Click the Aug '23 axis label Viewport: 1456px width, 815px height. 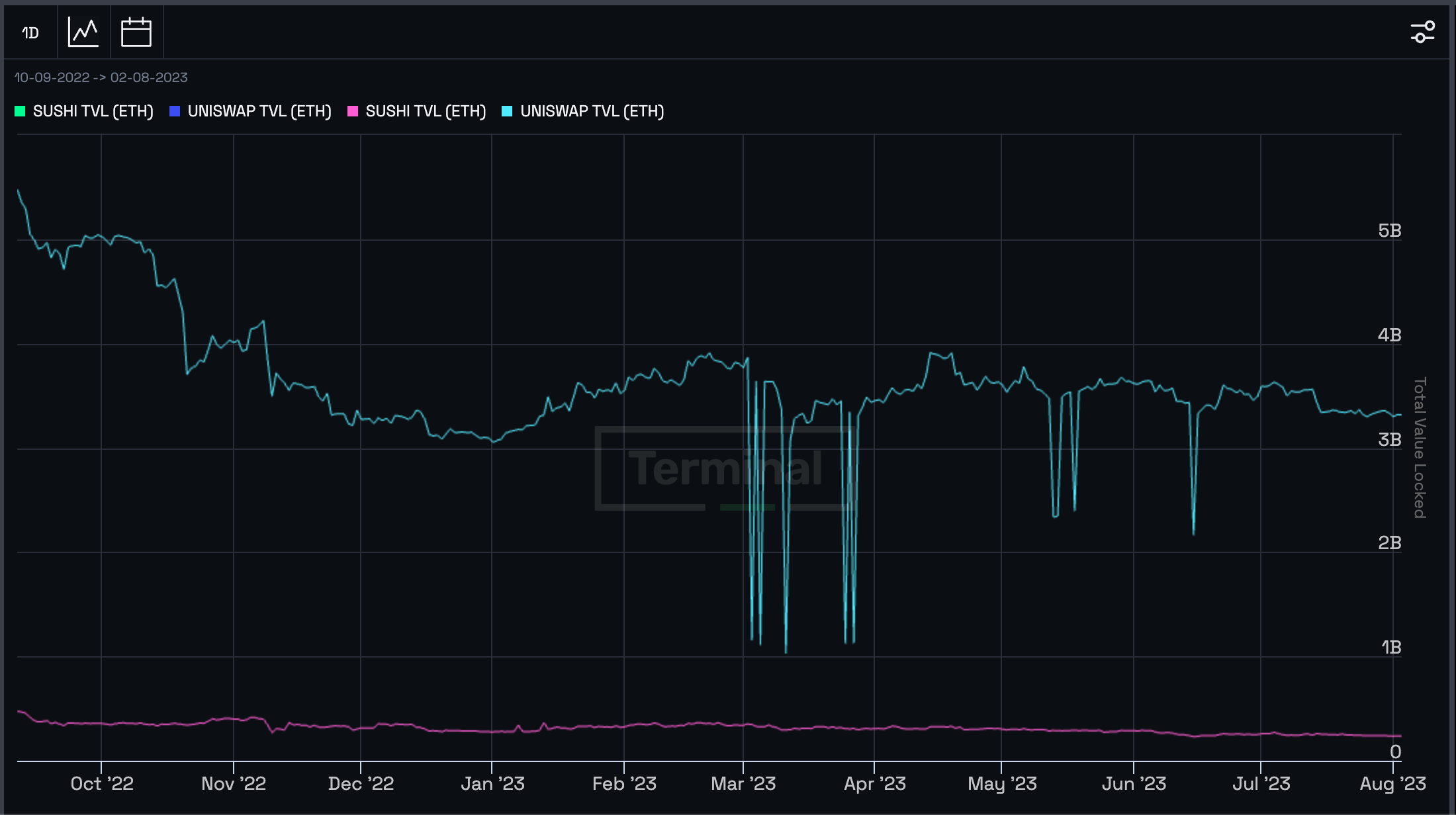[x=1392, y=784]
